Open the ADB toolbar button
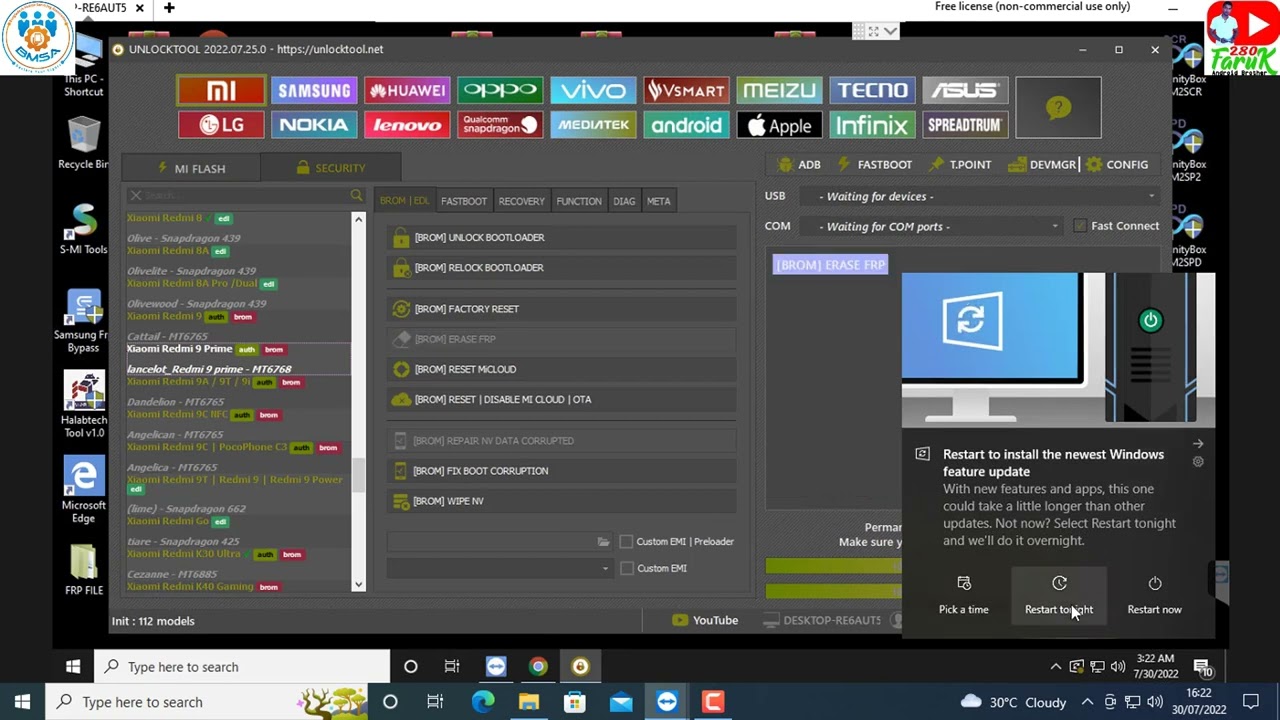Viewport: 1280px width, 720px height. (799, 165)
